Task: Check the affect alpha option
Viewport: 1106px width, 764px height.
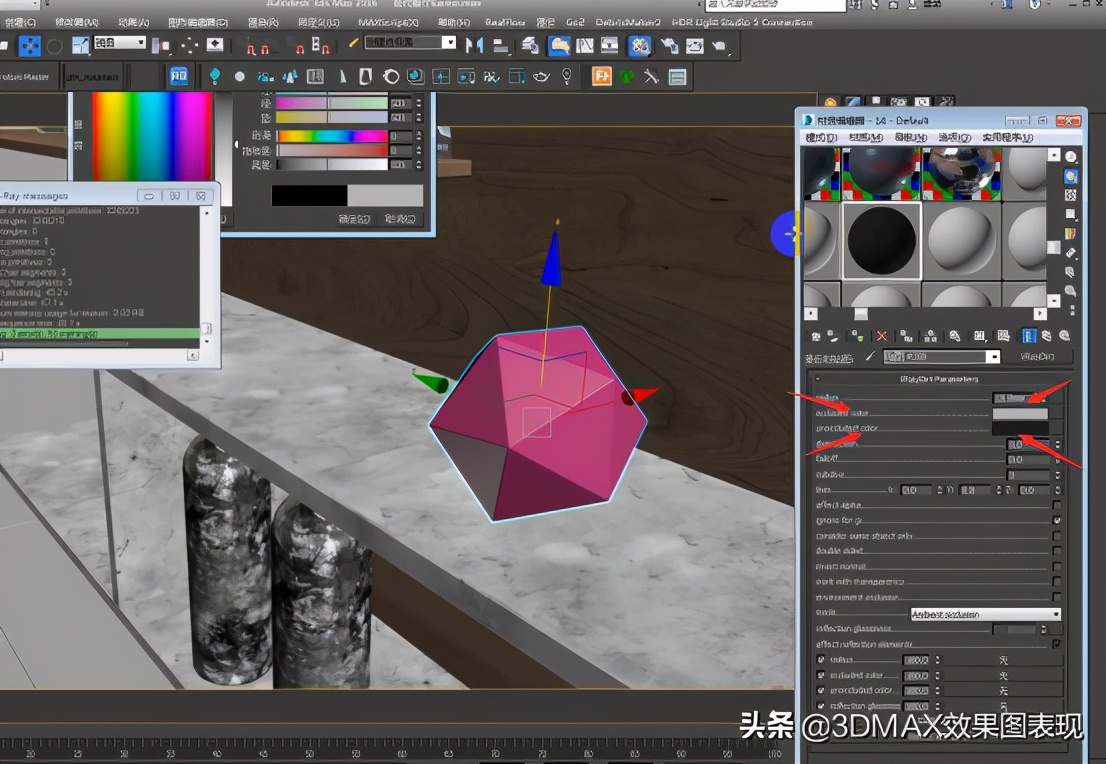Action: coord(1057,505)
